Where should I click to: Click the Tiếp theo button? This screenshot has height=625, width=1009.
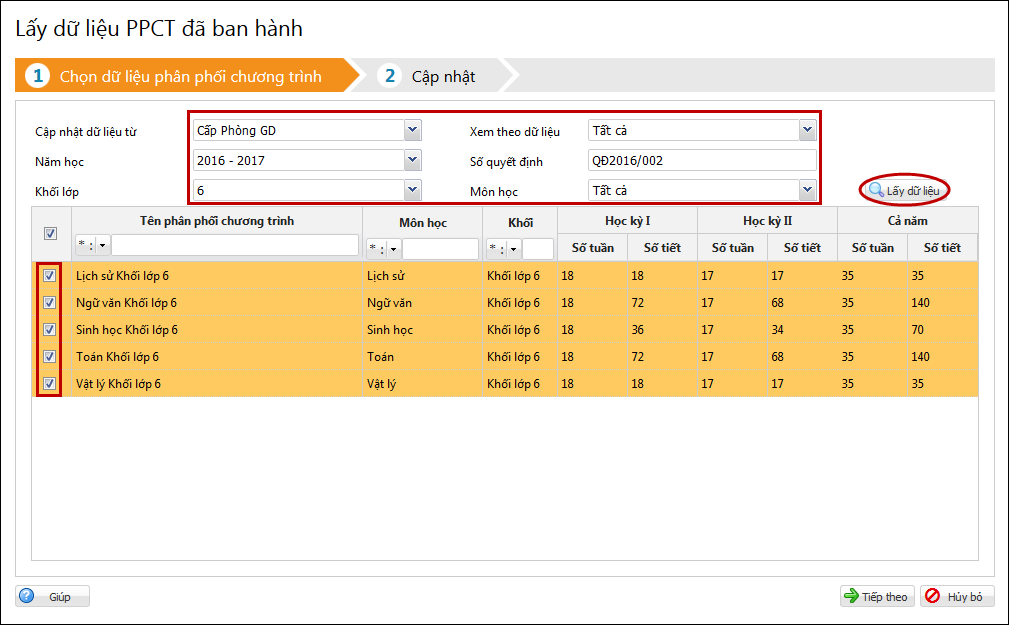tap(877, 596)
